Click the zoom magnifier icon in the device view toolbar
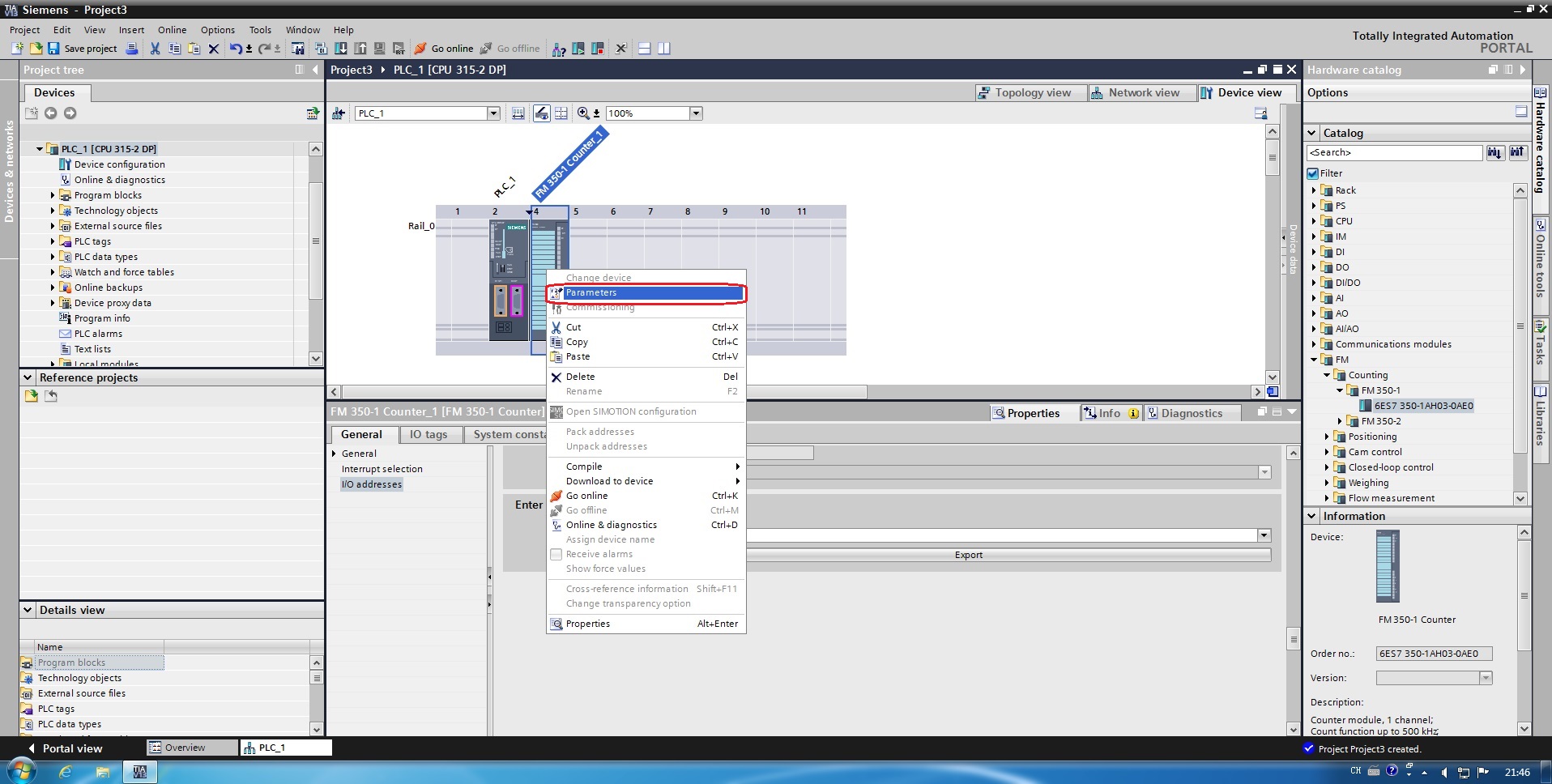 583,113
